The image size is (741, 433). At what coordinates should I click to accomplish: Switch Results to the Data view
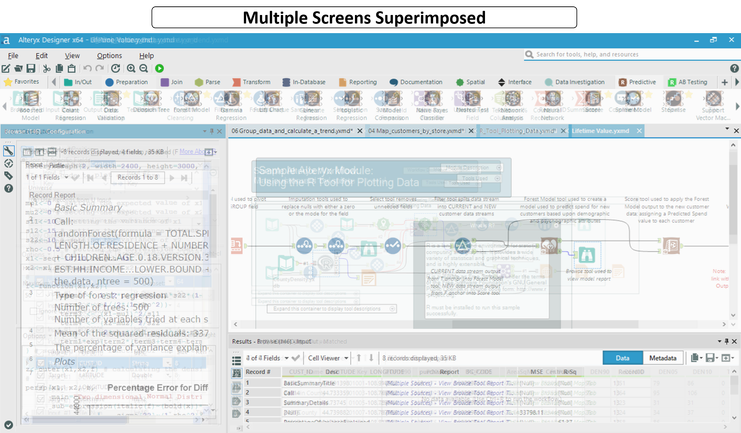(x=622, y=358)
